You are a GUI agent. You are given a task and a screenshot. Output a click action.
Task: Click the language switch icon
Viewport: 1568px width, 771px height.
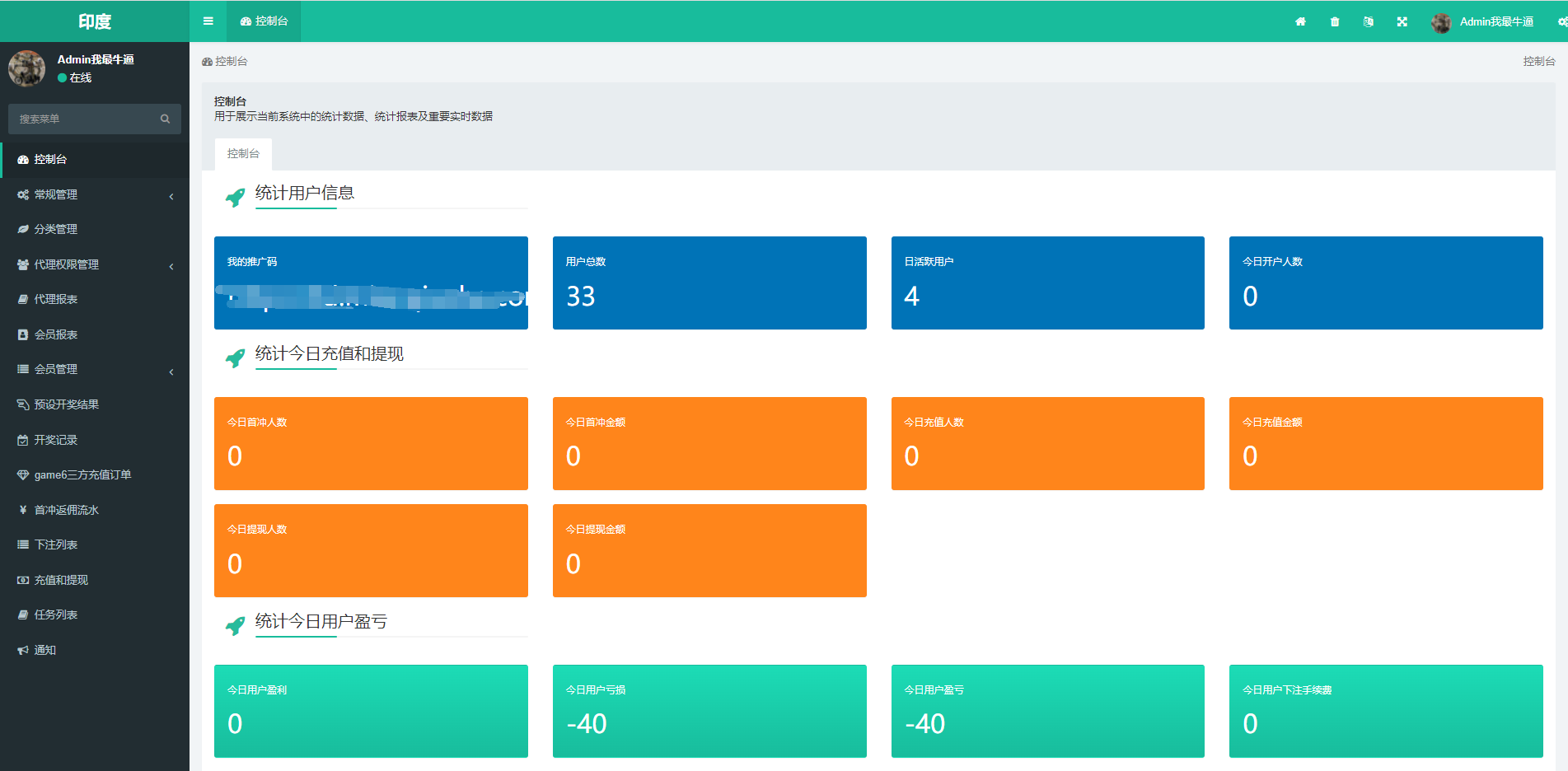point(1369,21)
